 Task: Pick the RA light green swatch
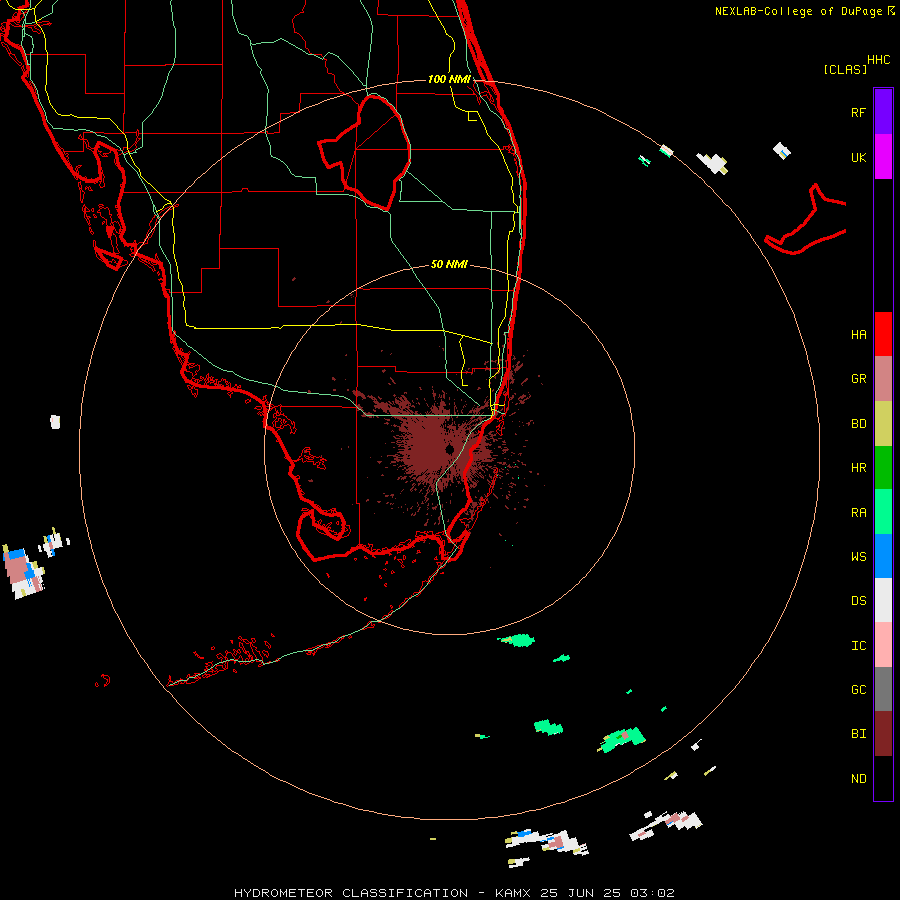pos(883,512)
